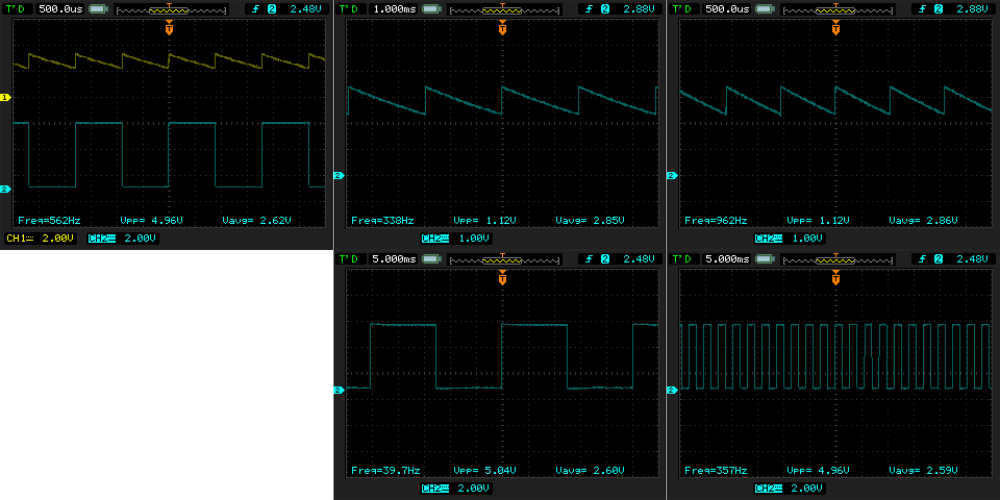Click the orange T trigger marker in the Freq=962Hz capture
The image size is (1000, 500).
pyautogui.click(x=836, y=28)
